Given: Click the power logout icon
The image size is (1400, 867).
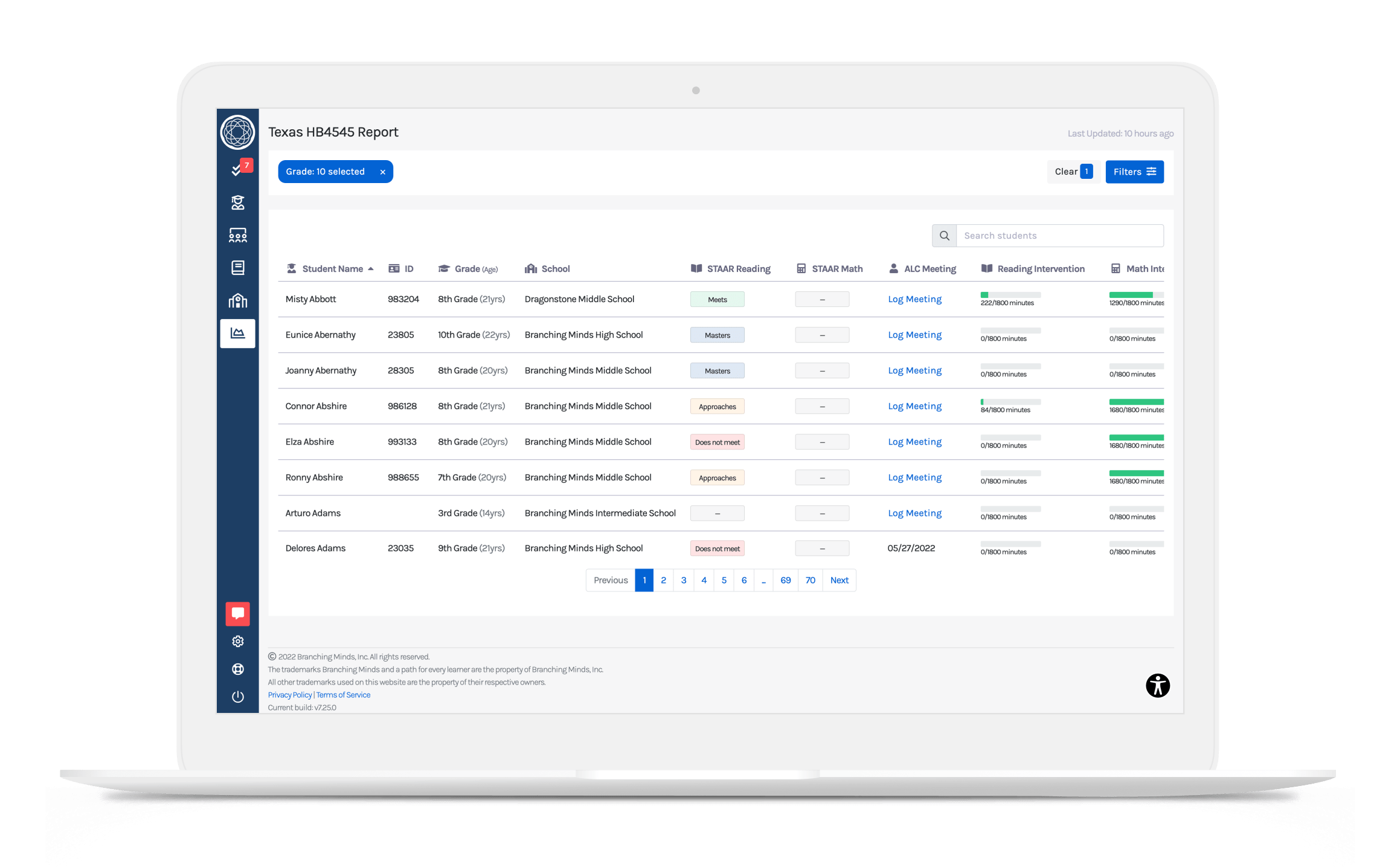Looking at the screenshot, I should pyautogui.click(x=237, y=697).
